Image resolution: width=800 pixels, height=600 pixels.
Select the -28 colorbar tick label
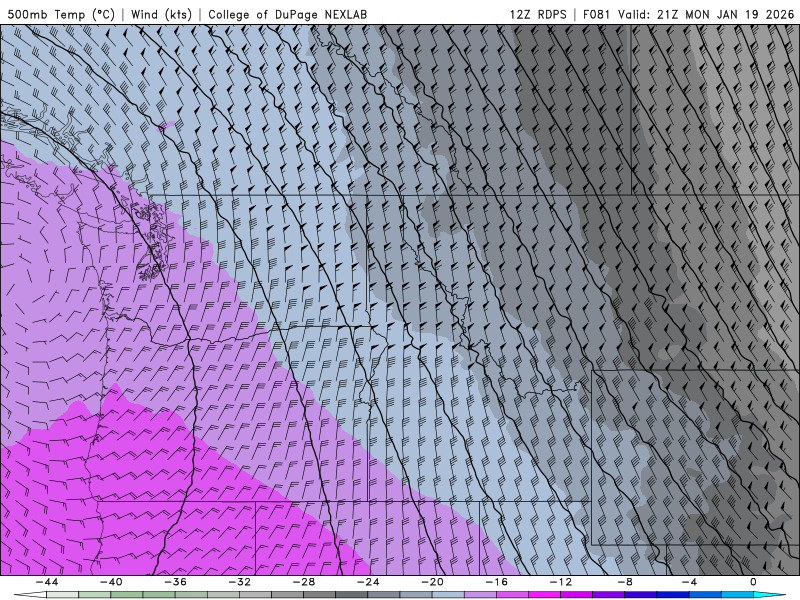pos(304,582)
